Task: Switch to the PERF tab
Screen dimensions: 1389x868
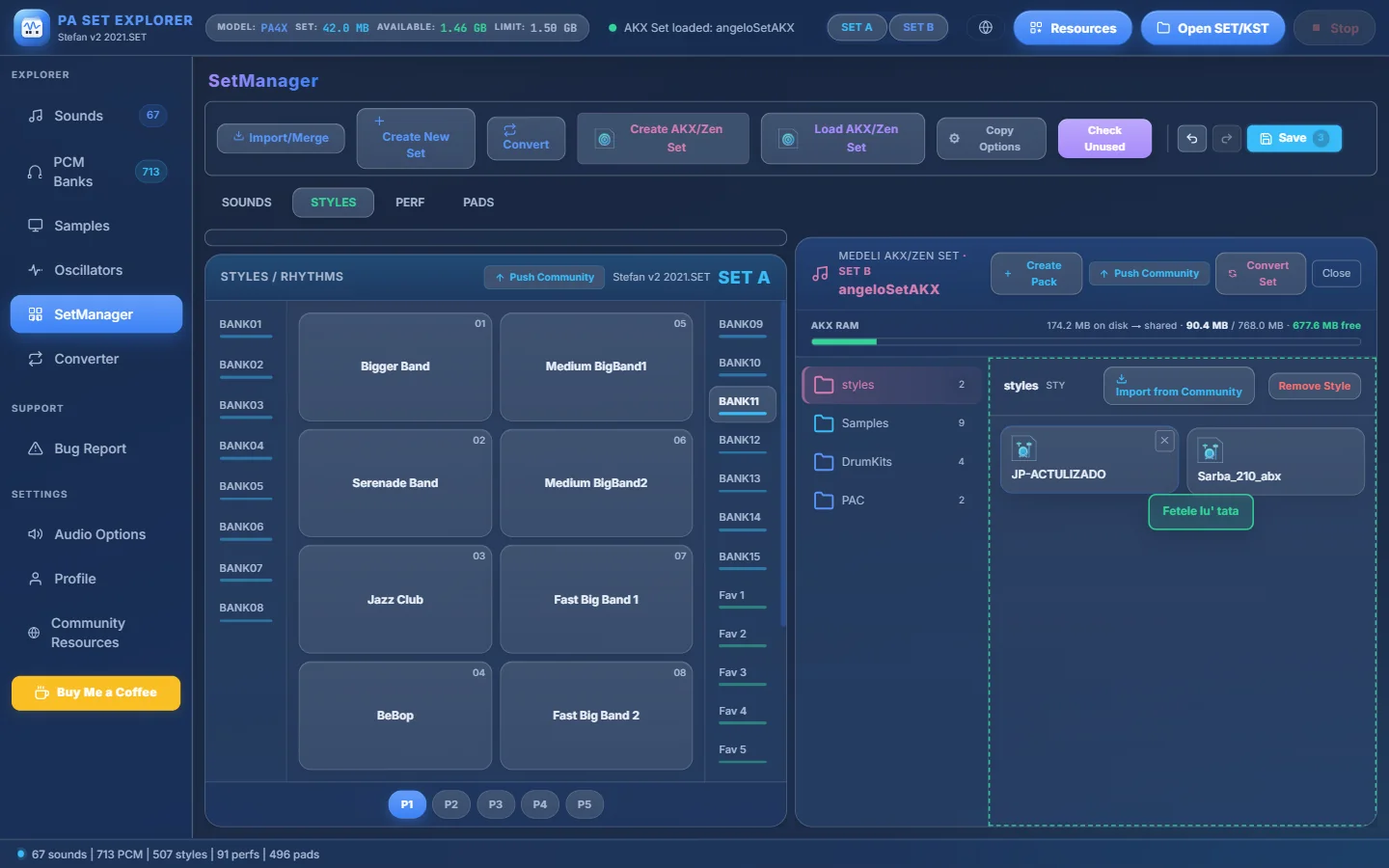Action: tap(410, 203)
